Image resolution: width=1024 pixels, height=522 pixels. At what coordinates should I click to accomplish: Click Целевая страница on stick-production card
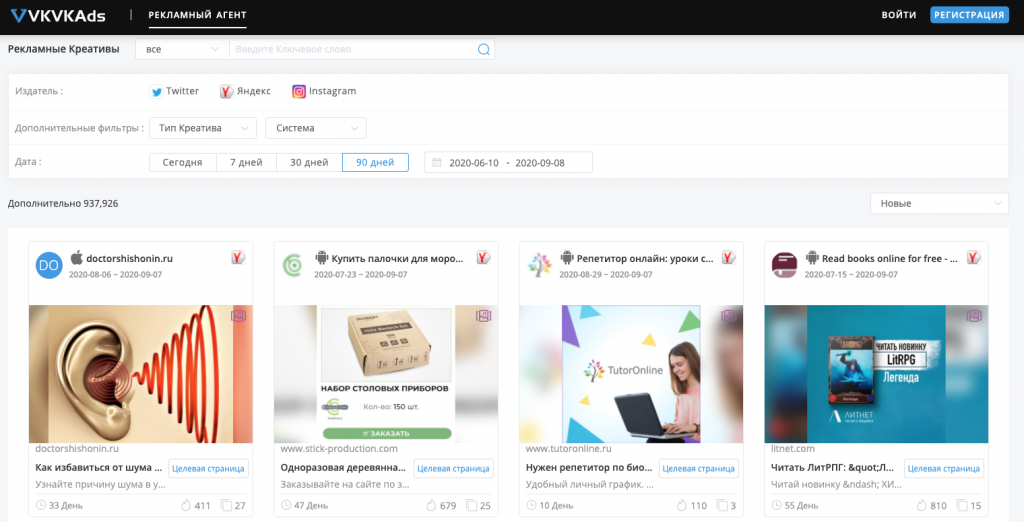(x=453, y=468)
